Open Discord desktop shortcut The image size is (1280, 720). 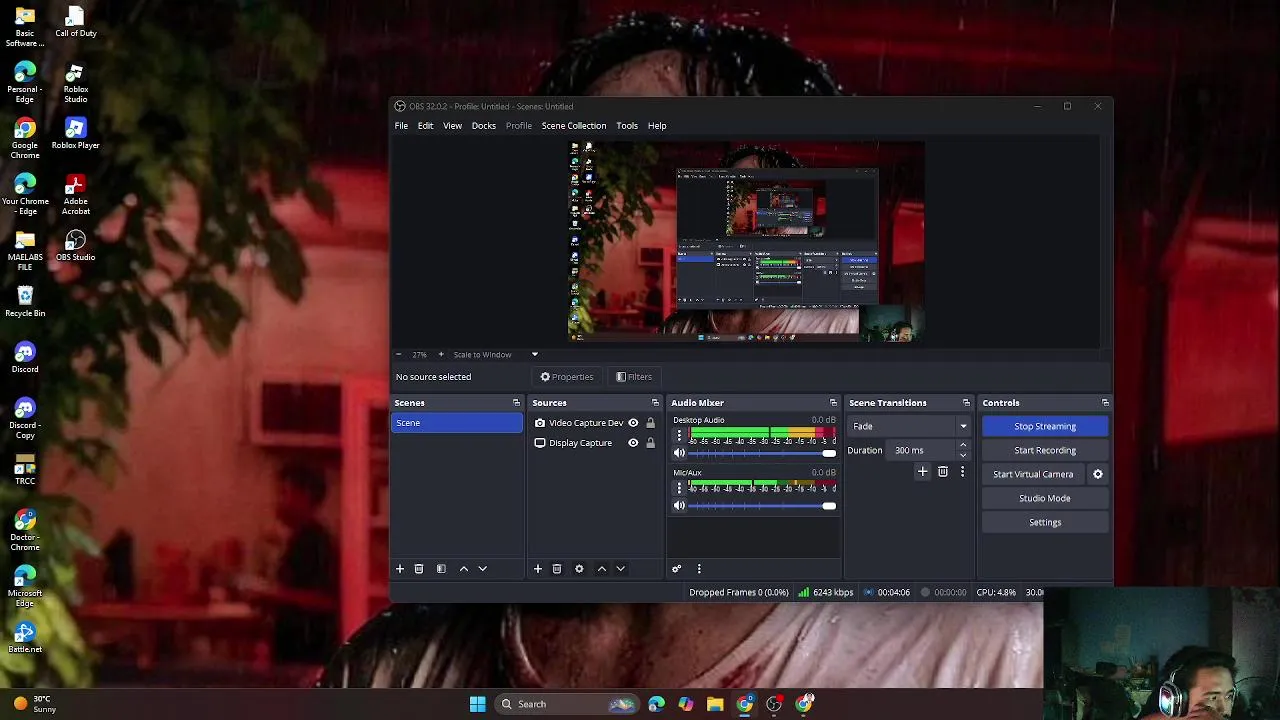coord(25,358)
